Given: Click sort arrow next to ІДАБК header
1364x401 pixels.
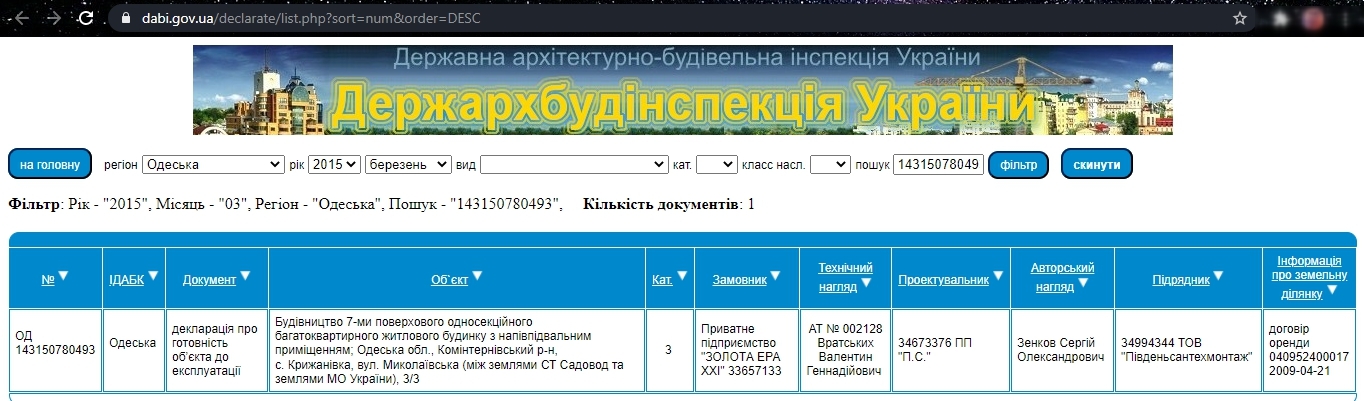Looking at the screenshot, I should [x=154, y=276].
